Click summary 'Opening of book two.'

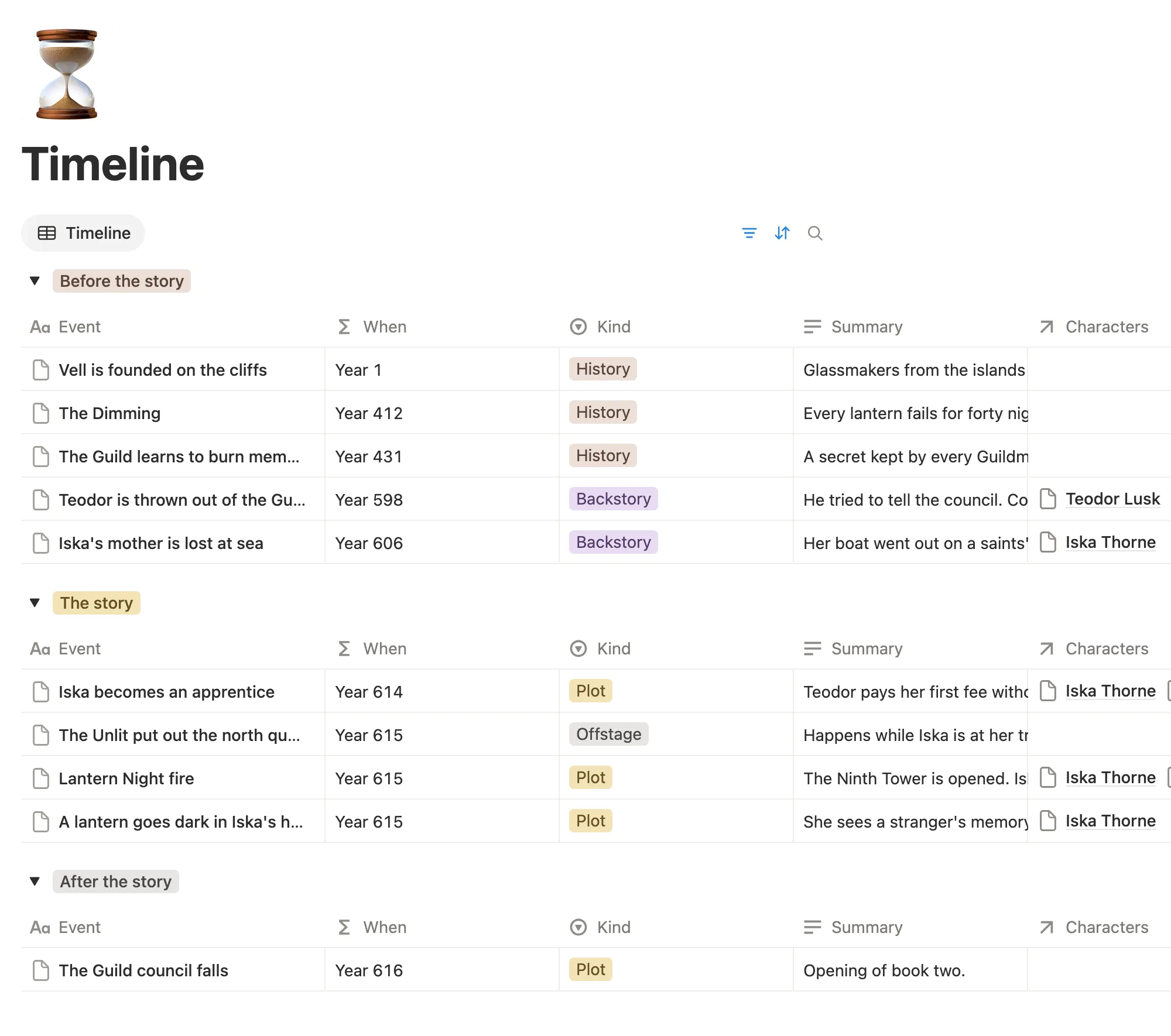(x=884, y=970)
